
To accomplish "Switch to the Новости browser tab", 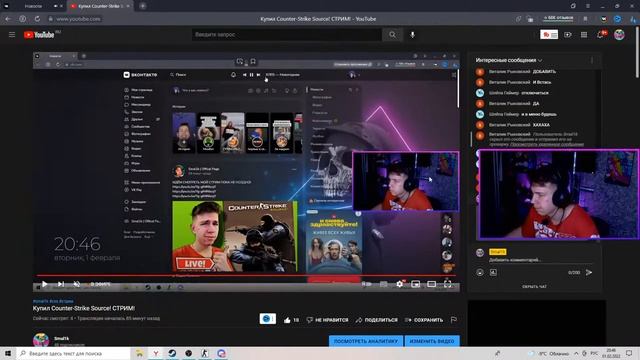I will [33, 6].
